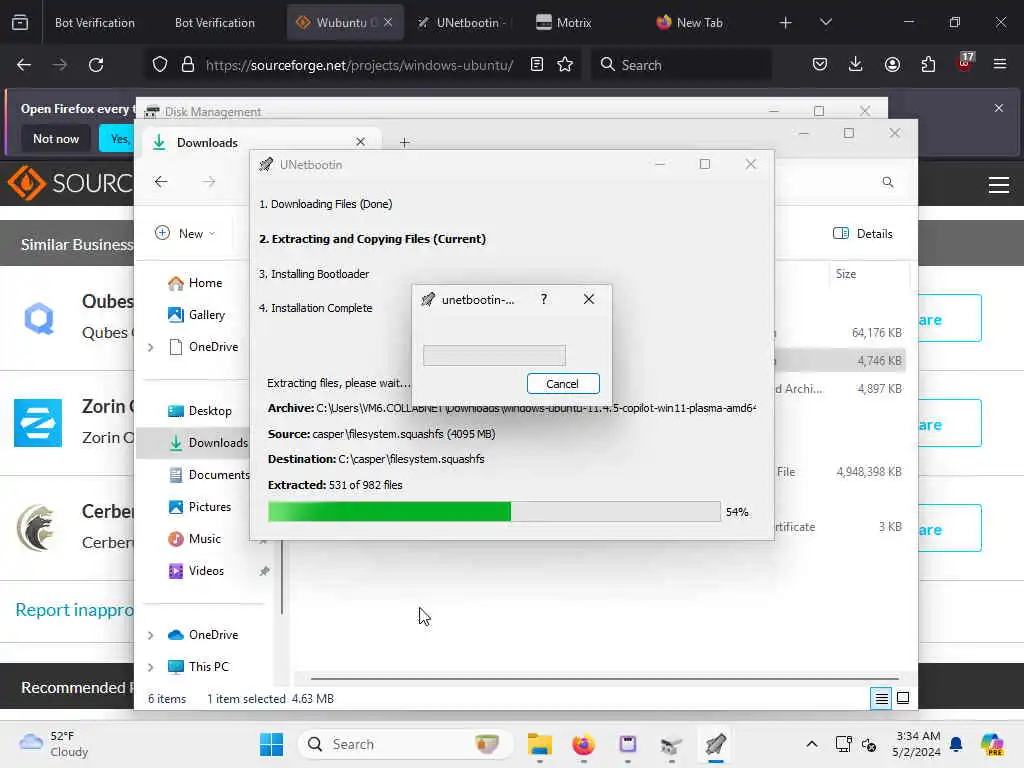
Task: Dismiss the Firefox notification bar
Action: click(999, 108)
